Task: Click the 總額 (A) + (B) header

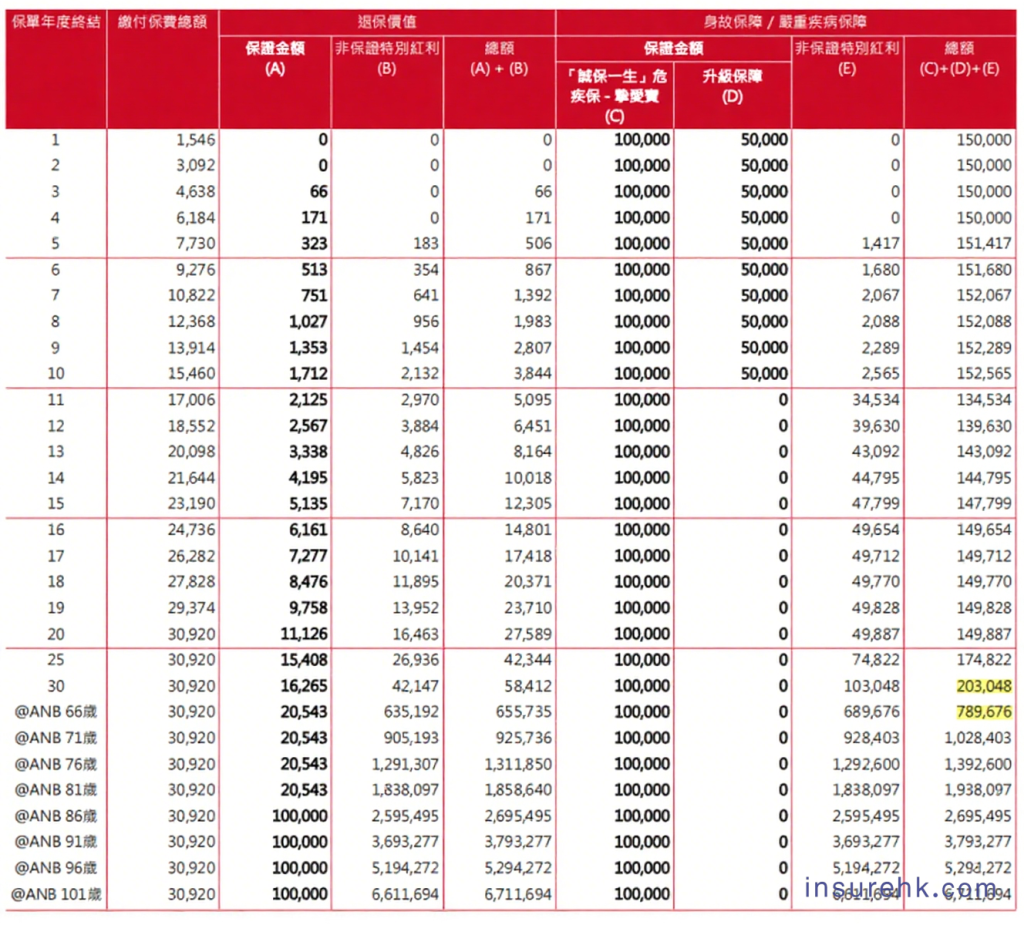Action: coord(499,58)
